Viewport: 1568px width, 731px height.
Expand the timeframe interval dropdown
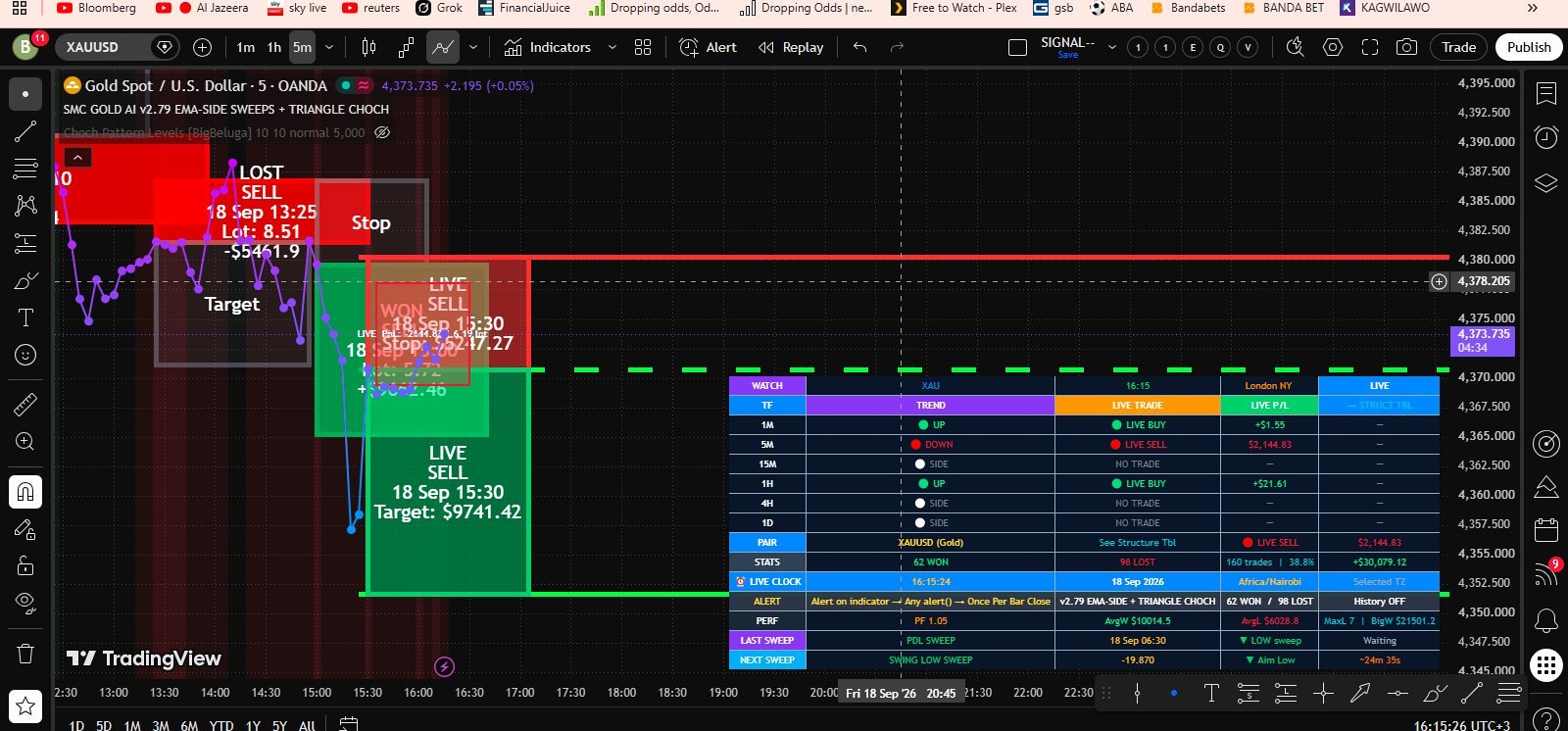[x=329, y=47]
